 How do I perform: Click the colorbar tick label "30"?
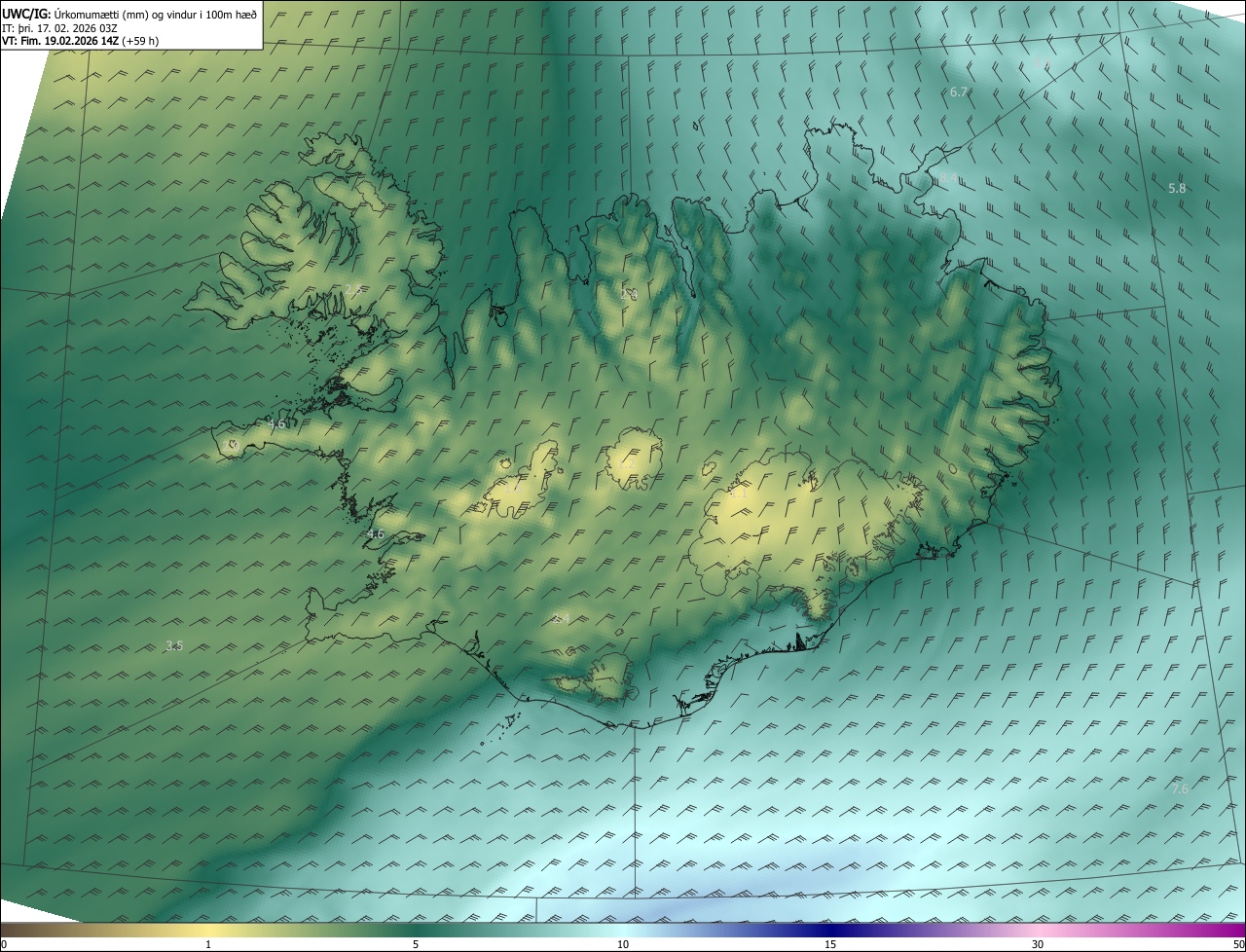[x=1038, y=945]
